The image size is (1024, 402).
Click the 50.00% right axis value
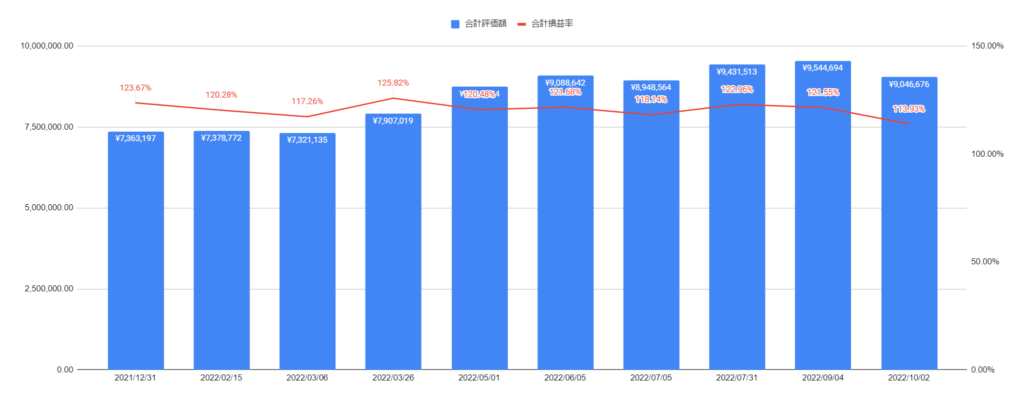[x=985, y=262]
